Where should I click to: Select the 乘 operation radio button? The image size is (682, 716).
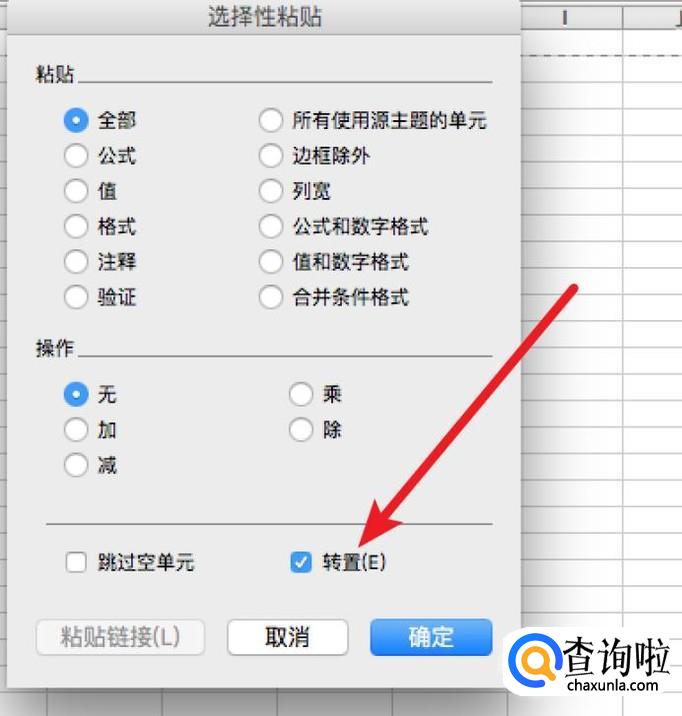[x=301, y=394]
